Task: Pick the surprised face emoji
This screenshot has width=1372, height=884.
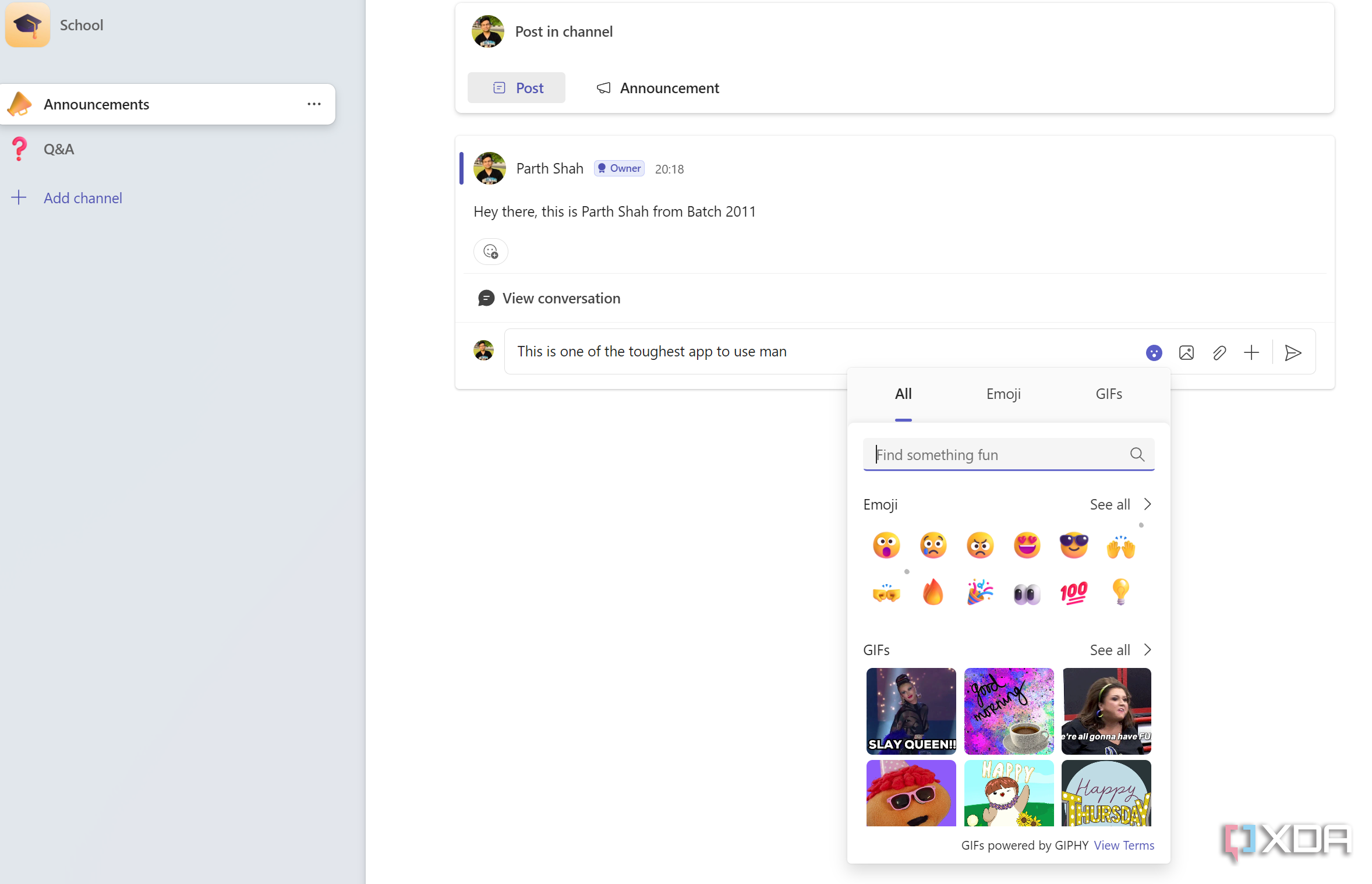Action: coord(886,546)
